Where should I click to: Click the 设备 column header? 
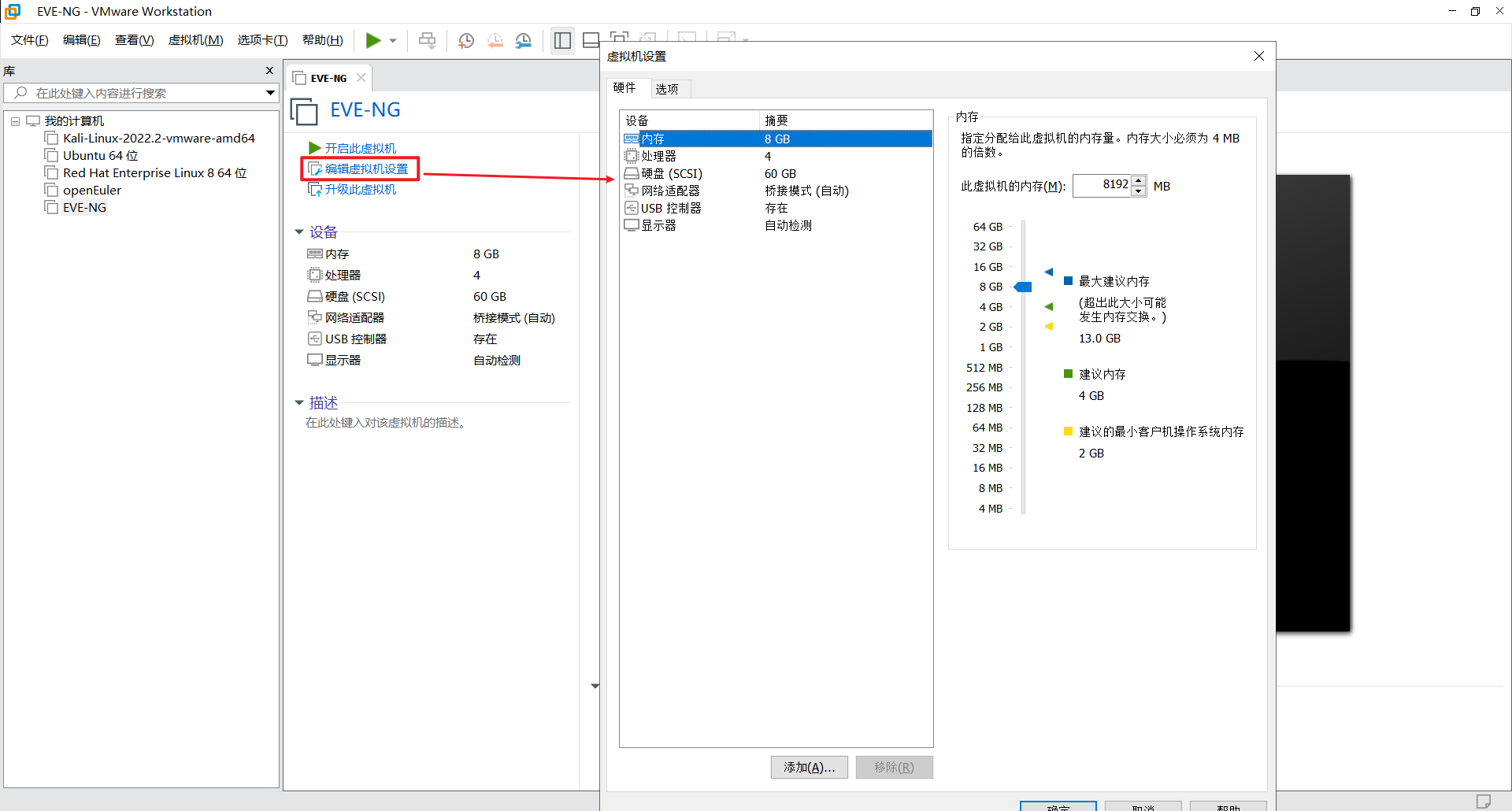click(690, 120)
